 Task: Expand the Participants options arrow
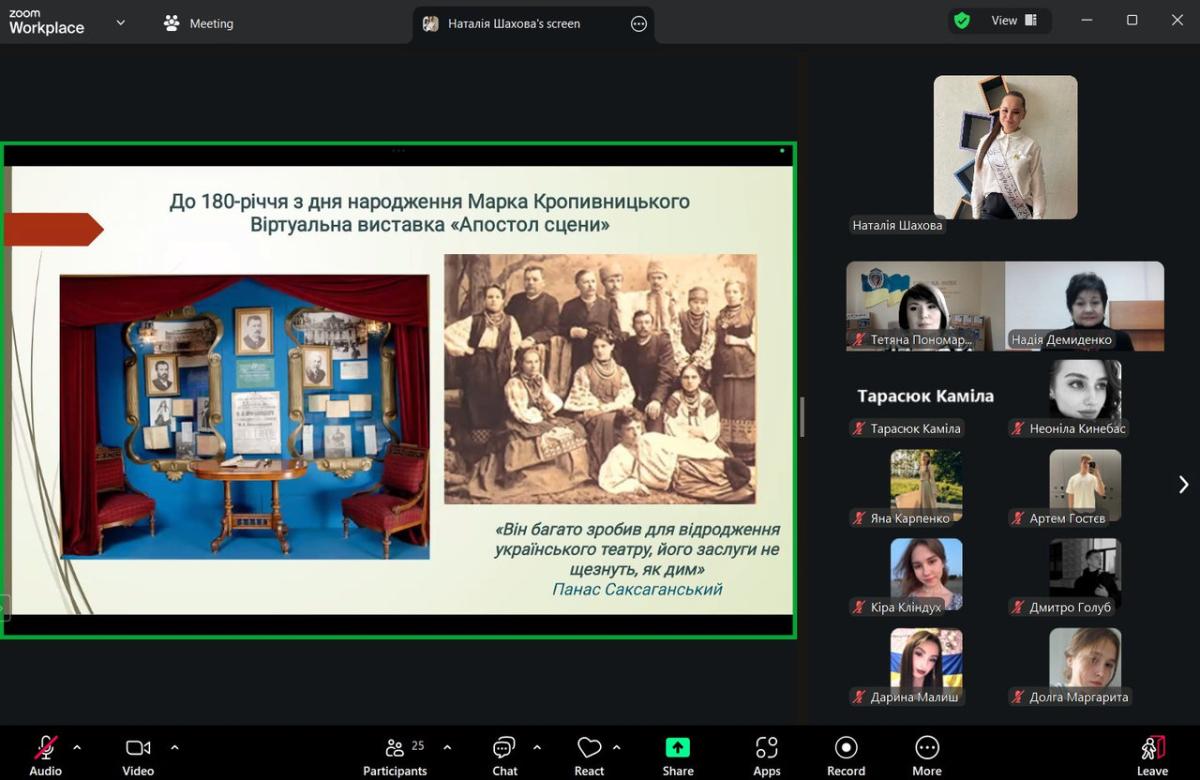click(447, 747)
